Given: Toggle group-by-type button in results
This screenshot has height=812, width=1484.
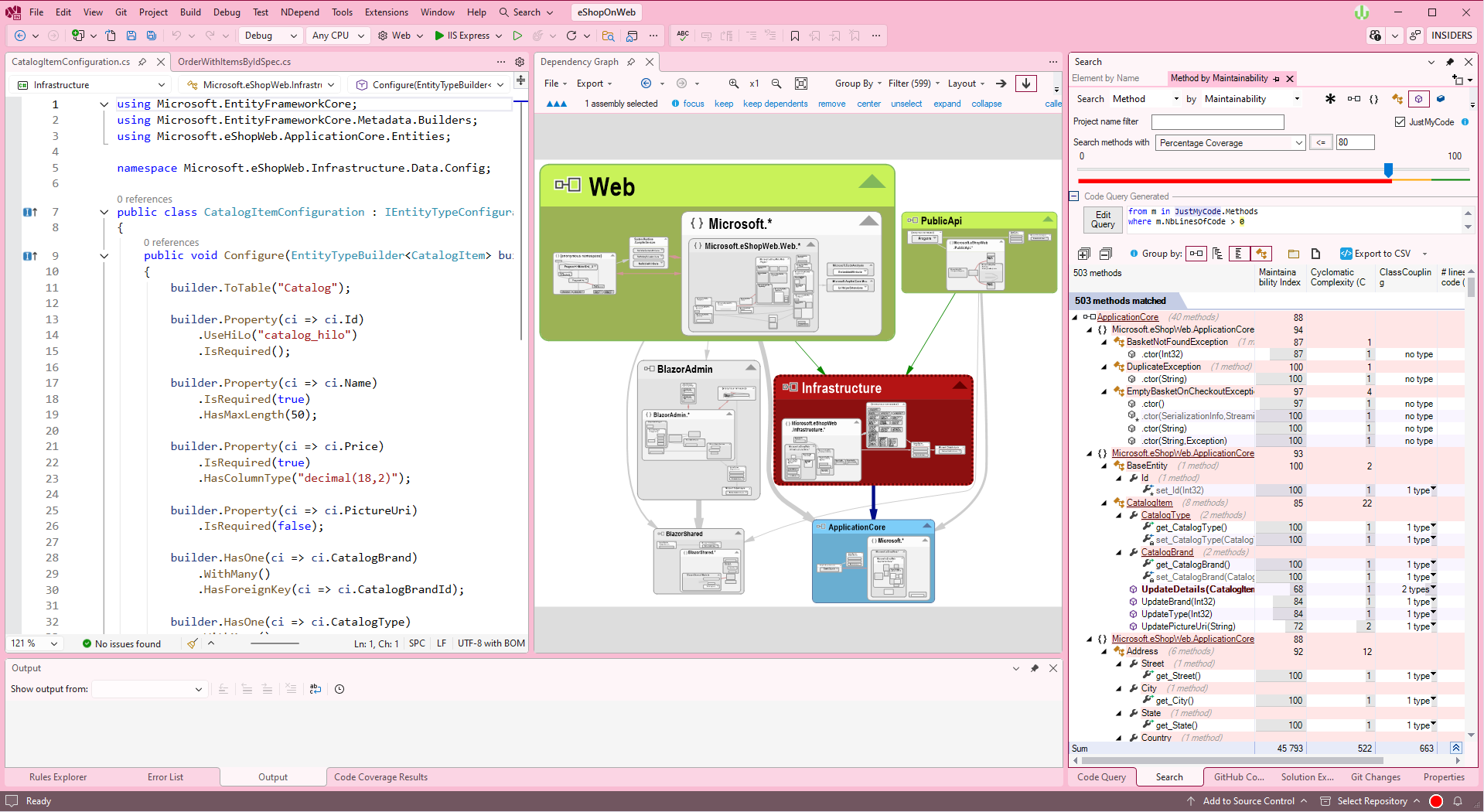Looking at the screenshot, I should pos(1261,254).
